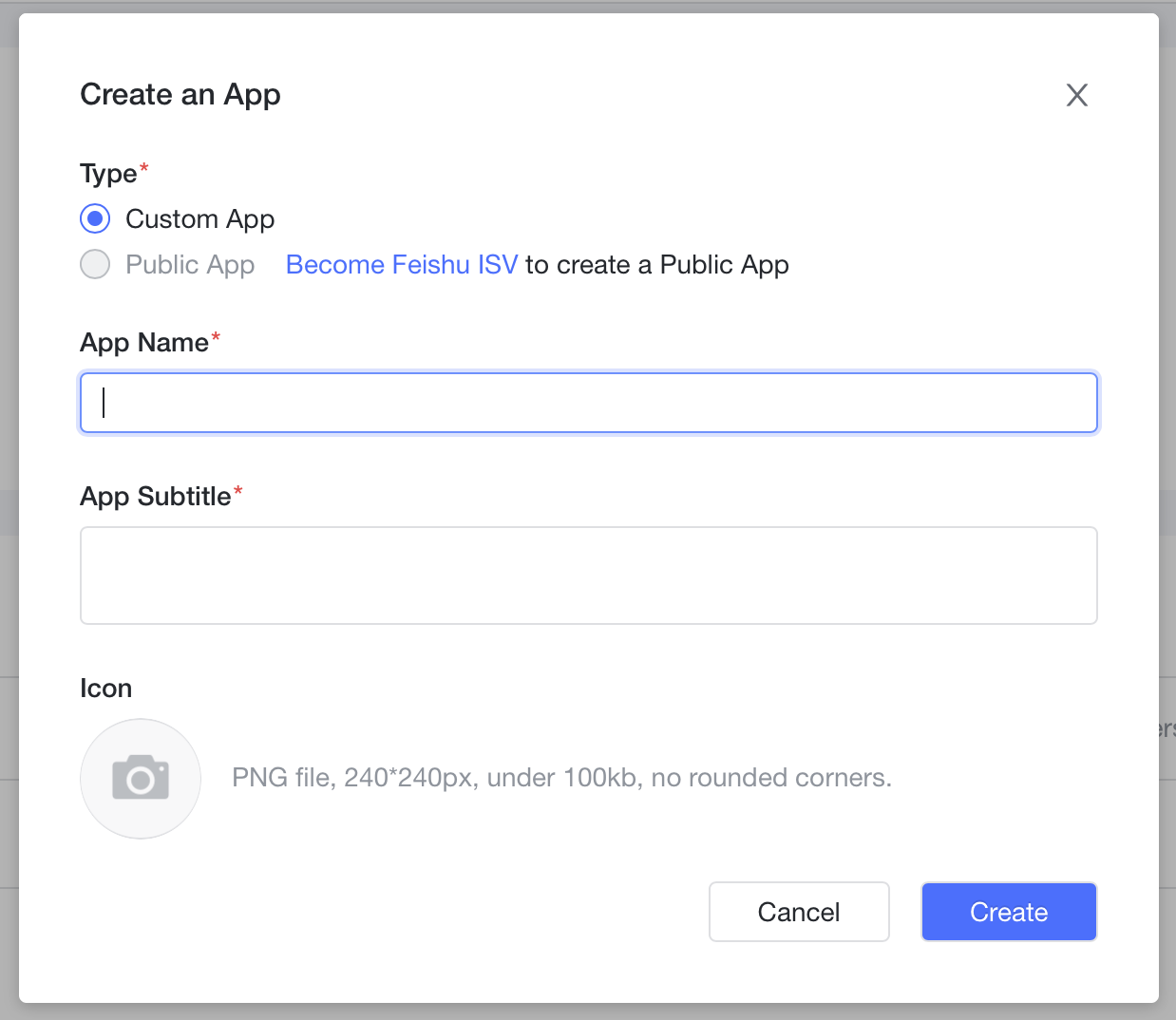Click the App Subtitle field label
This screenshot has width=1176, height=1020.
(x=156, y=497)
